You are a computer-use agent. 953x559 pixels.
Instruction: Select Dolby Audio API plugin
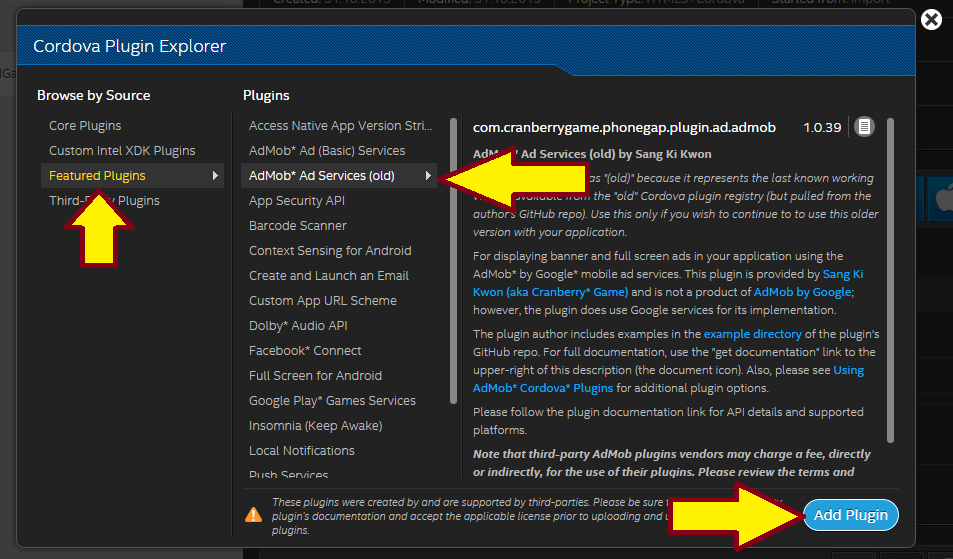[x=297, y=326]
